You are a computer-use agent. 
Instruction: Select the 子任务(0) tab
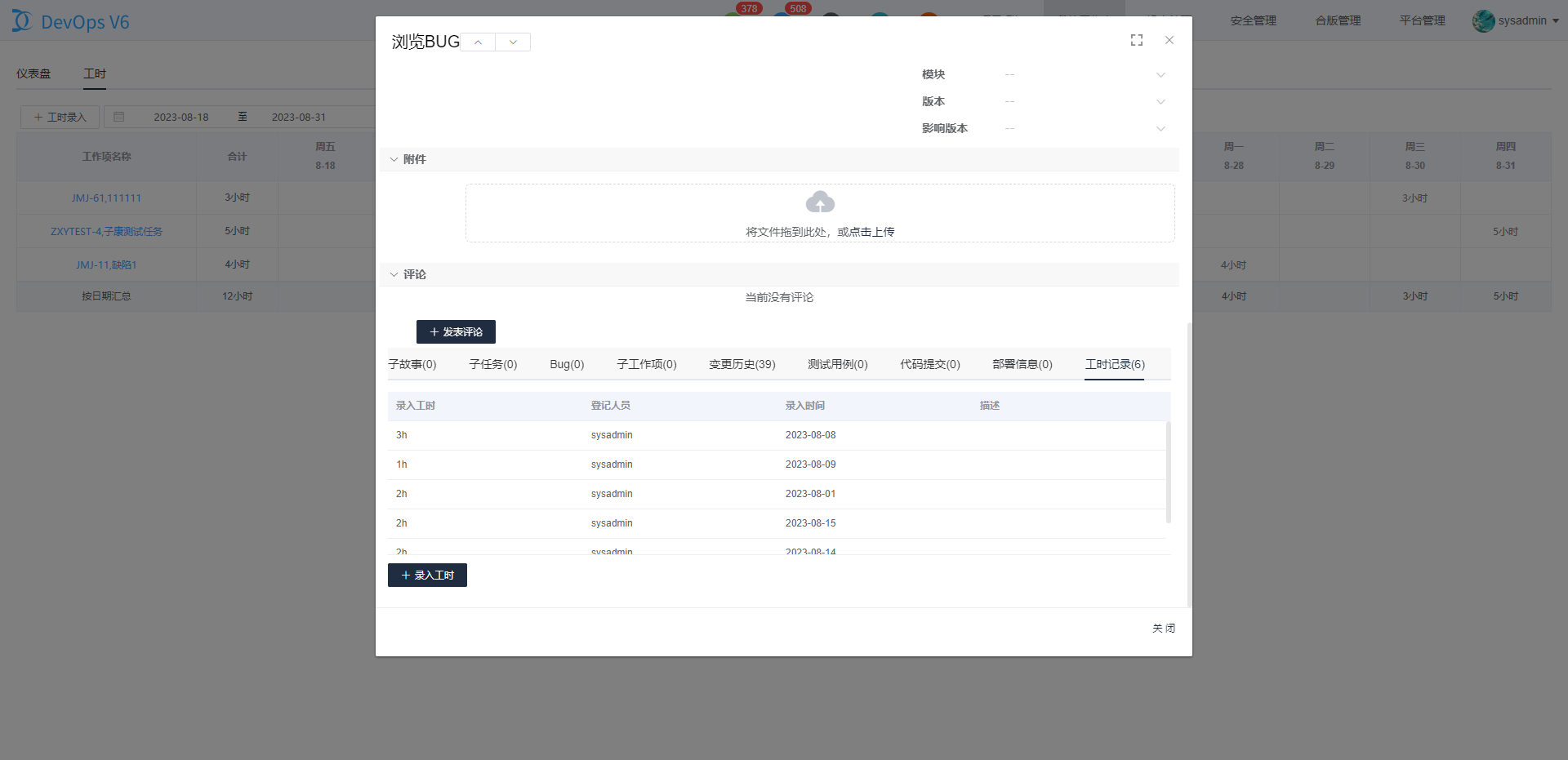(x=492, y=364)
